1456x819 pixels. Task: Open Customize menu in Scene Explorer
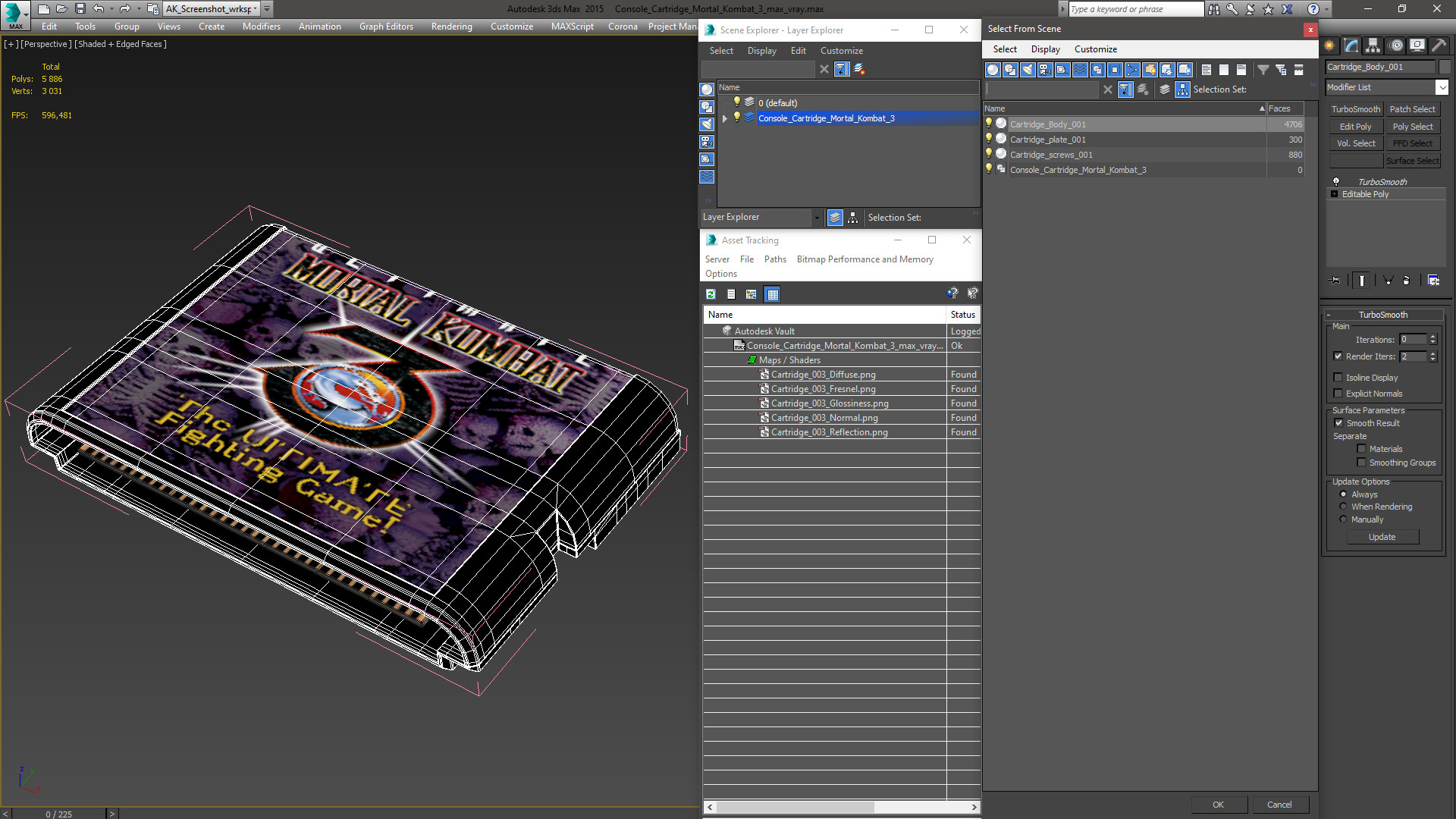[x=841, y=51]
